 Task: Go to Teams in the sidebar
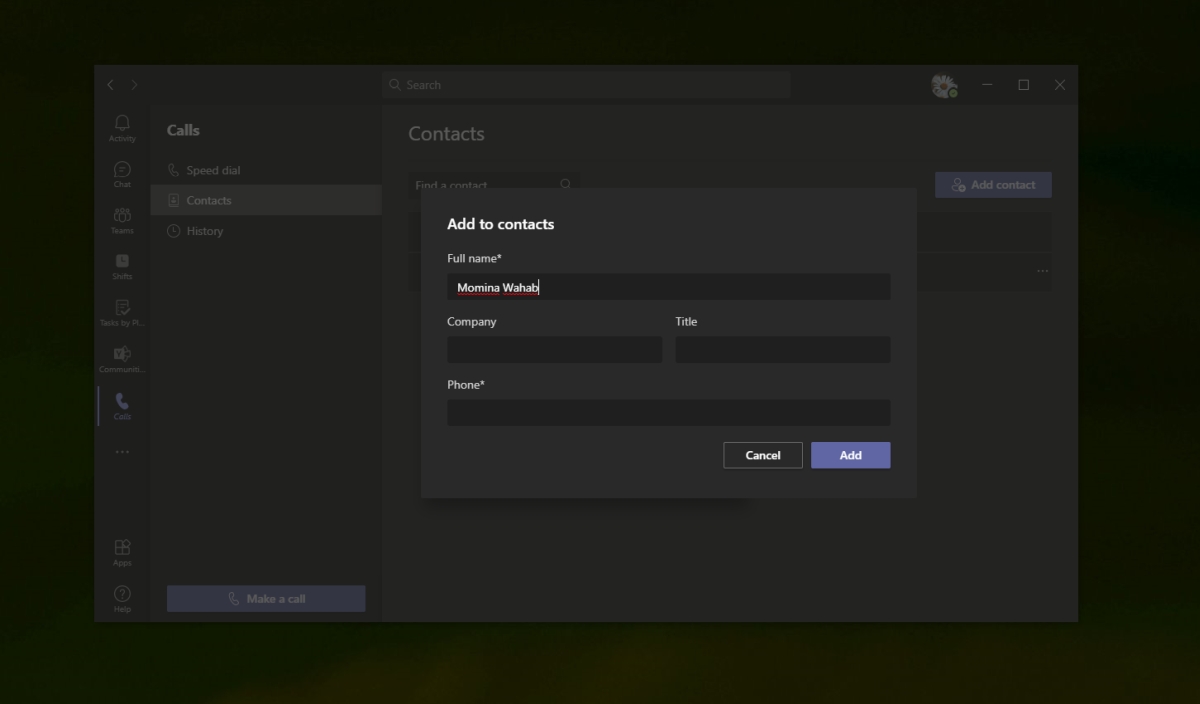coord(122,220)
